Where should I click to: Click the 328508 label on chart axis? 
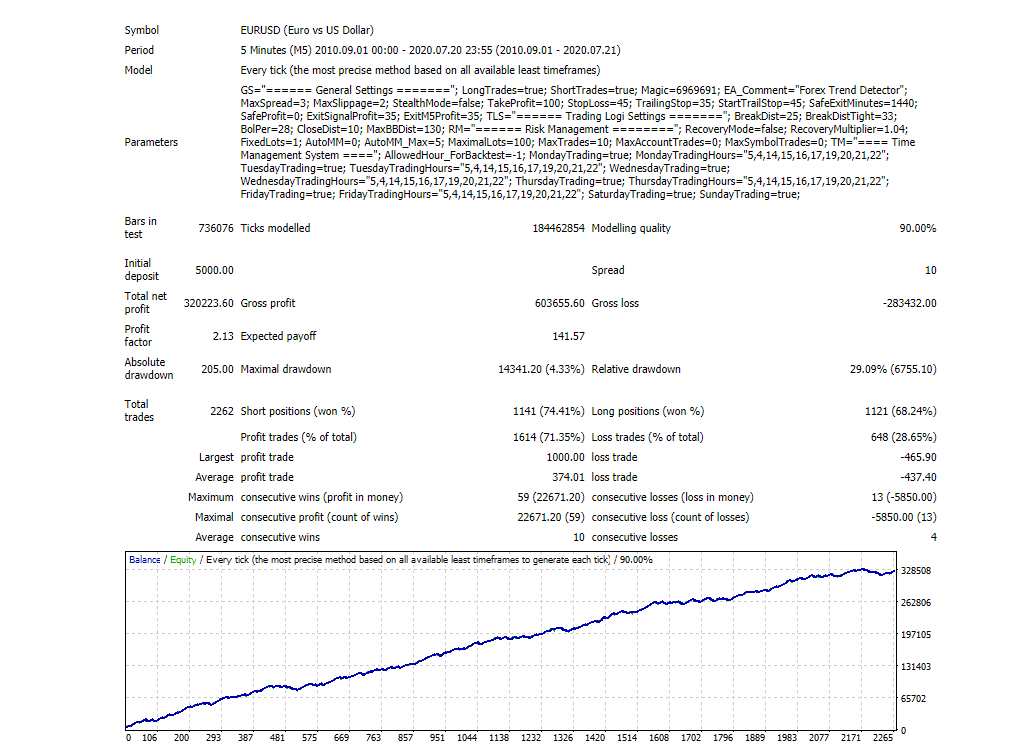[918, 571]
